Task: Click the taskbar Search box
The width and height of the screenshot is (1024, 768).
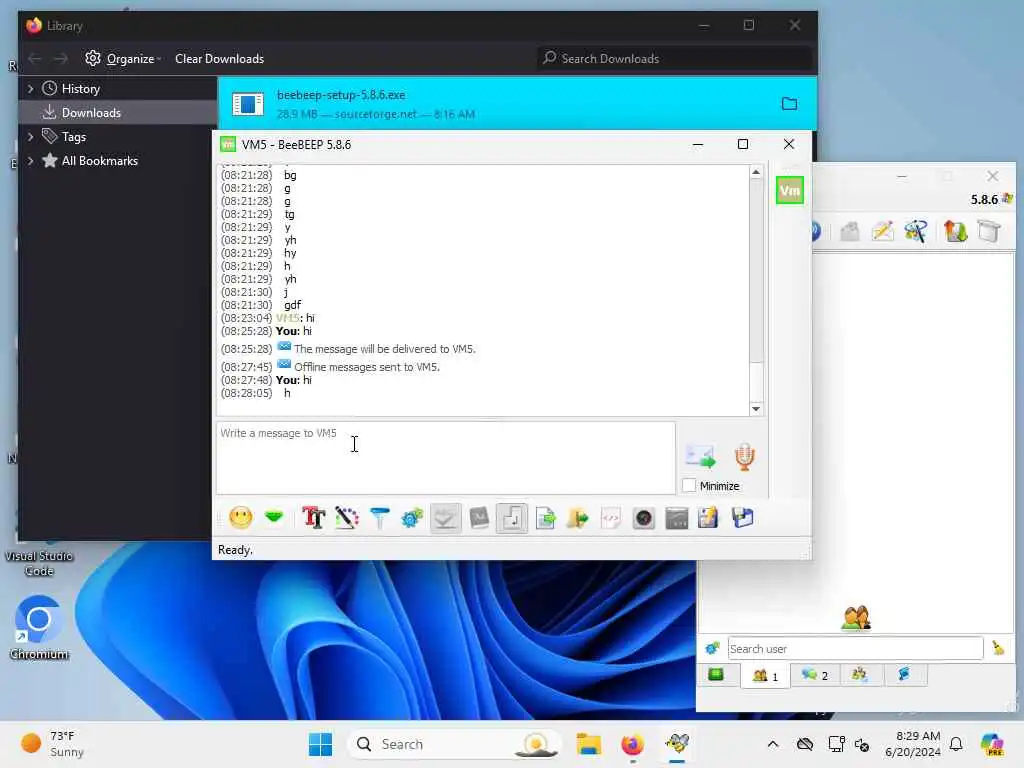Action: [x=455, y=744]
